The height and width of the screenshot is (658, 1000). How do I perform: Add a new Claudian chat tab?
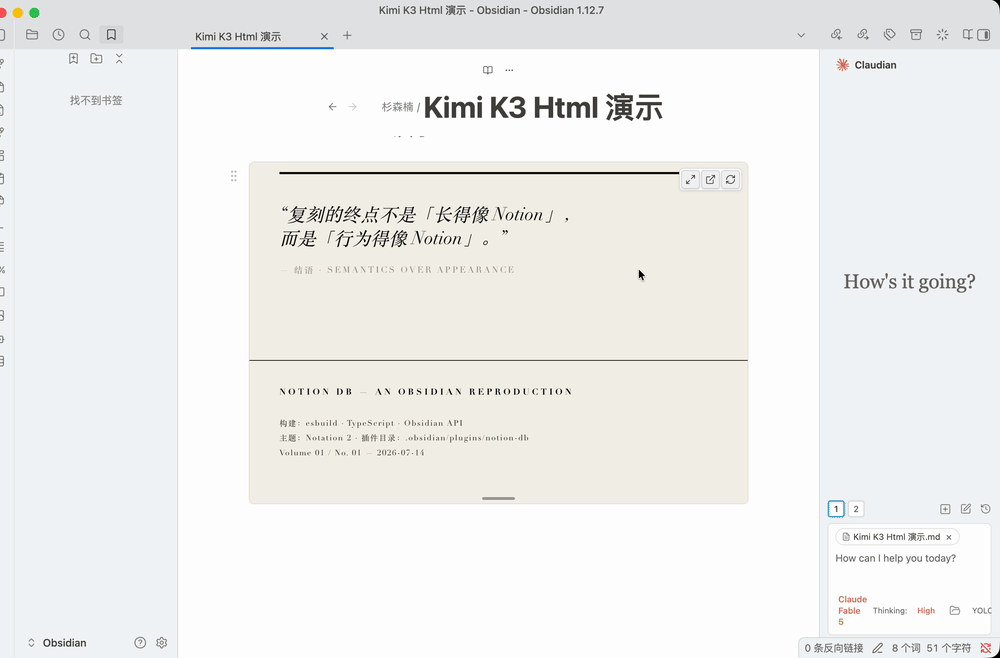945,509
